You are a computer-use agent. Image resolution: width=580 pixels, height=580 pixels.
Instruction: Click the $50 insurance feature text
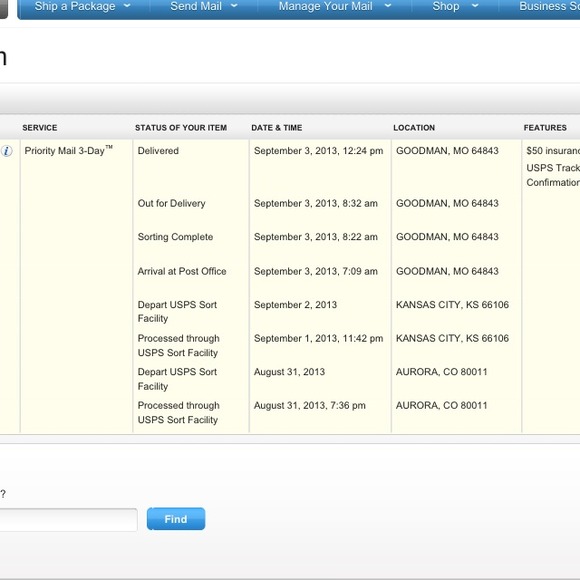553,151
